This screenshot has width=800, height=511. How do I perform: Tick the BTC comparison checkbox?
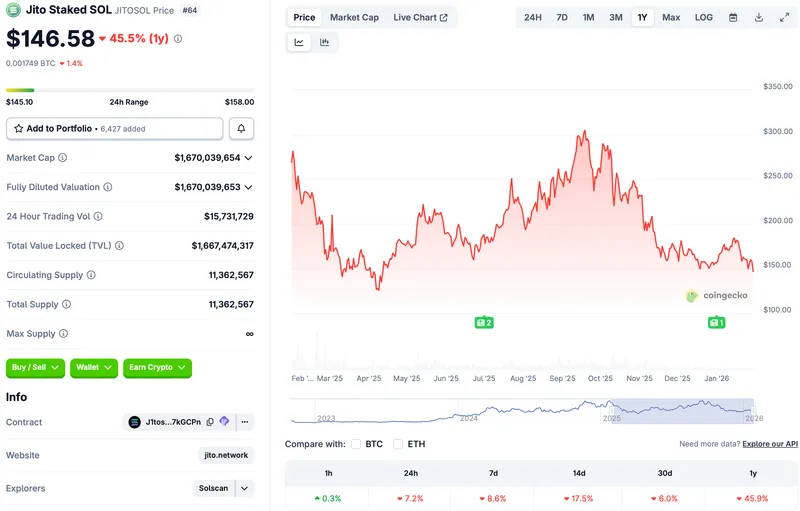tap(356, 444)
